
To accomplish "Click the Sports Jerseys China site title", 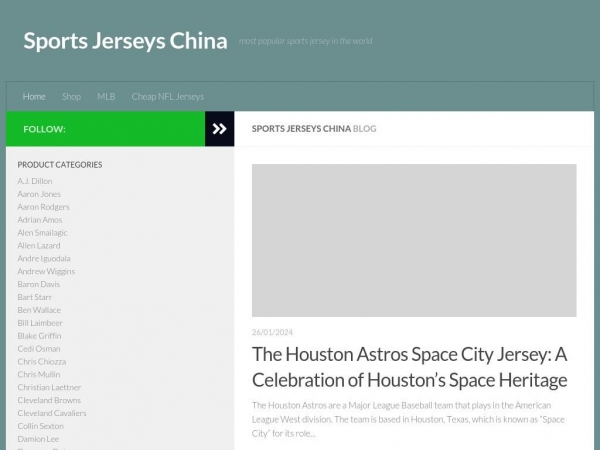I will [125, 41].
